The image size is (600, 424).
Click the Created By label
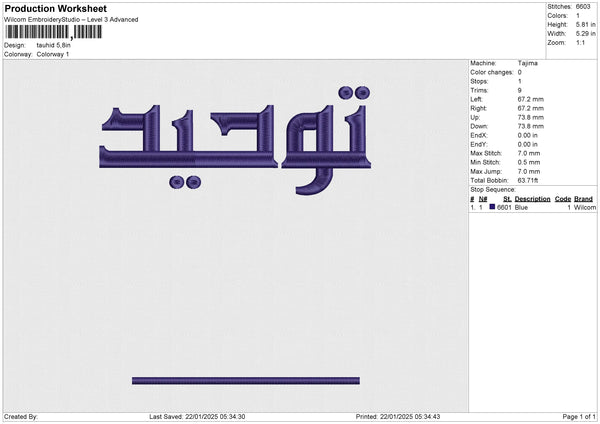tap(21, 417)
